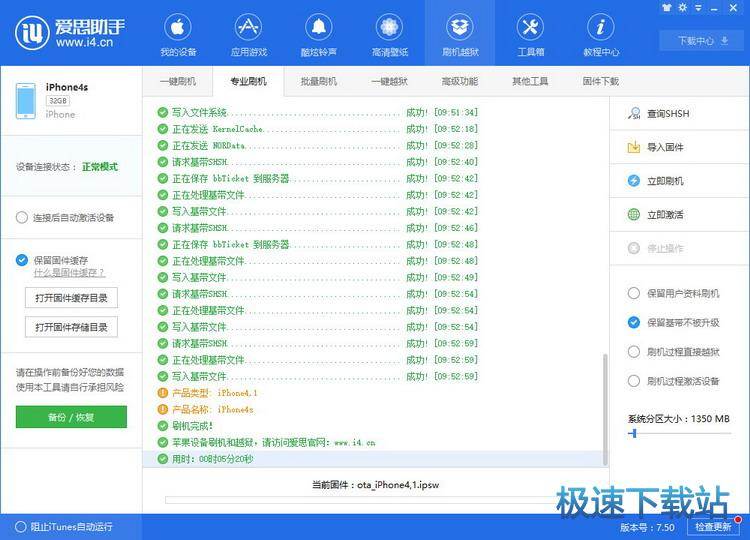This screenshot has height=540, width=750.
Task: Click 立即刷机 label in right panel
Action: click(x=665, y=181)
